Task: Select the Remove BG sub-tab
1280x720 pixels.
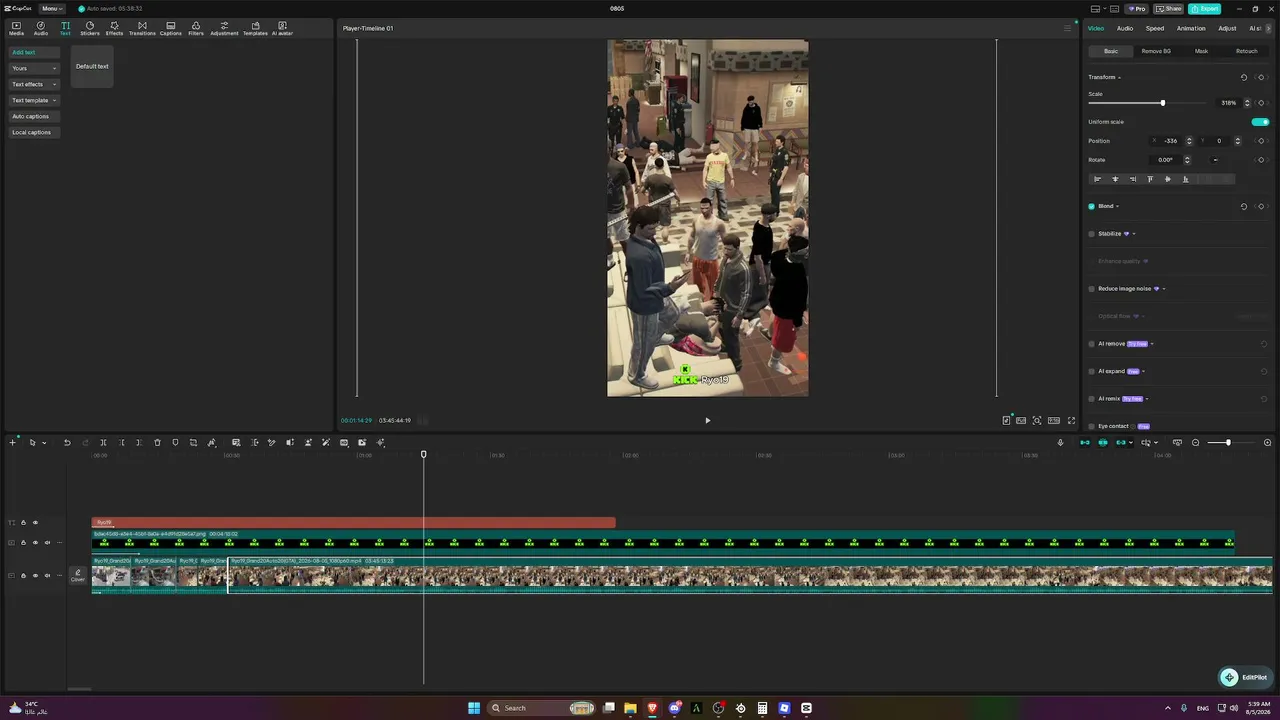Action: point(1156,51)
